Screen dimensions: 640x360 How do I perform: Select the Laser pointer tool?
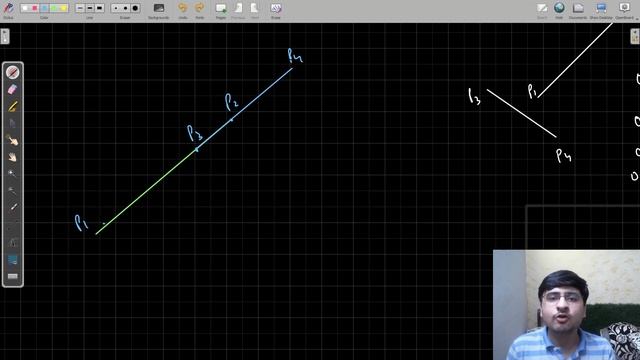pos(13,207)
